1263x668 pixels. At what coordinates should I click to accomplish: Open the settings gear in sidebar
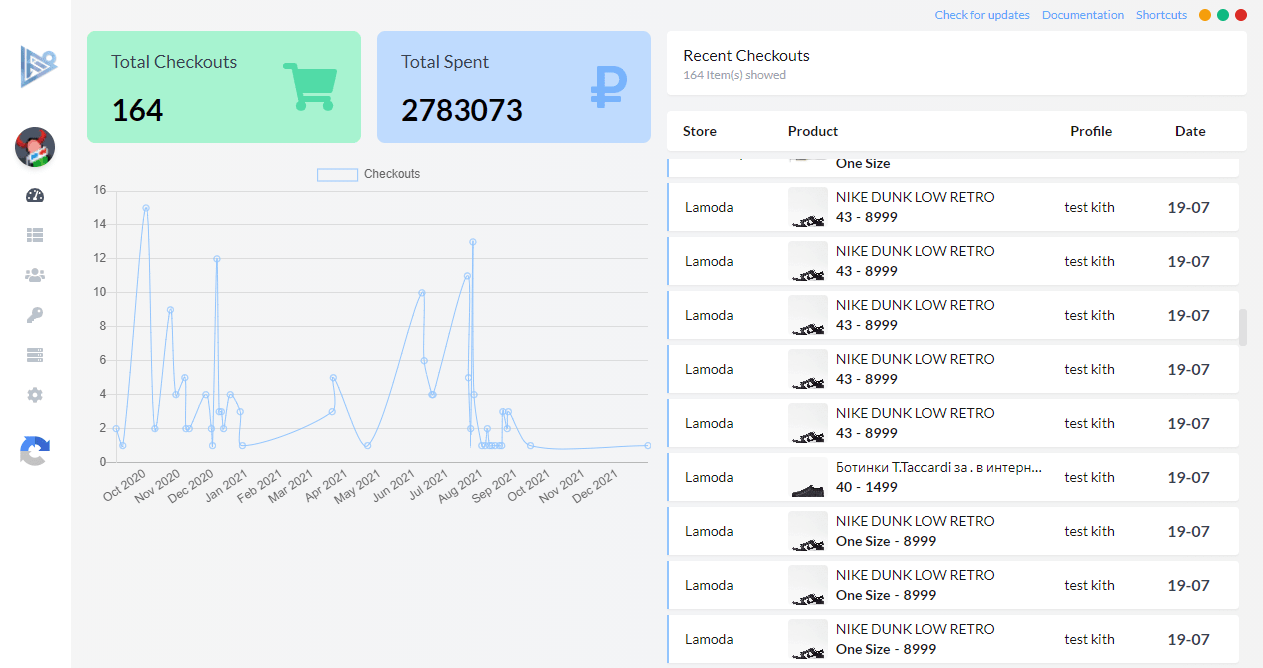tap(35, 395)
